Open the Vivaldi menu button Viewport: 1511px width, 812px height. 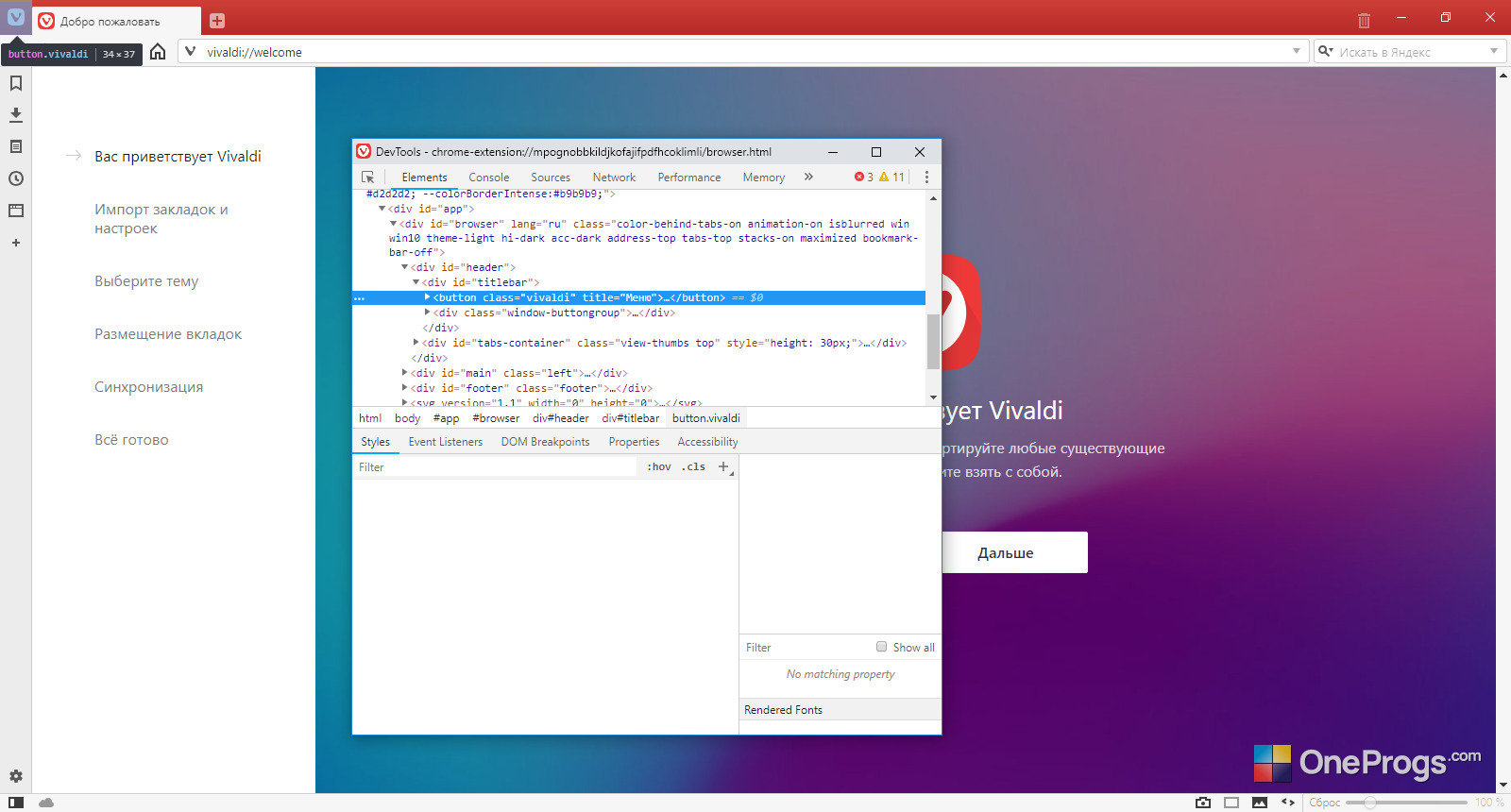[x=16, y=17]
